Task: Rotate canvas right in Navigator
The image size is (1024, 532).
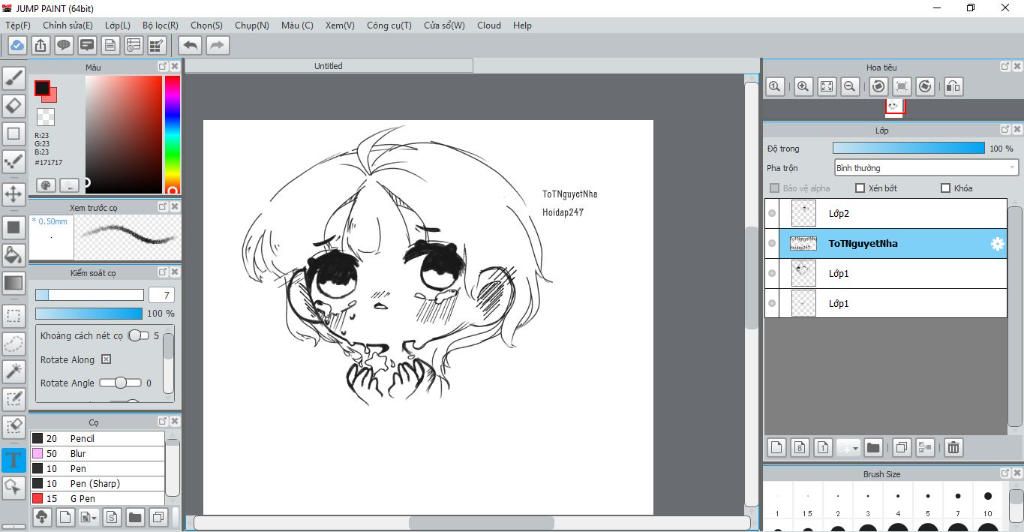Action: pos(925,86)
